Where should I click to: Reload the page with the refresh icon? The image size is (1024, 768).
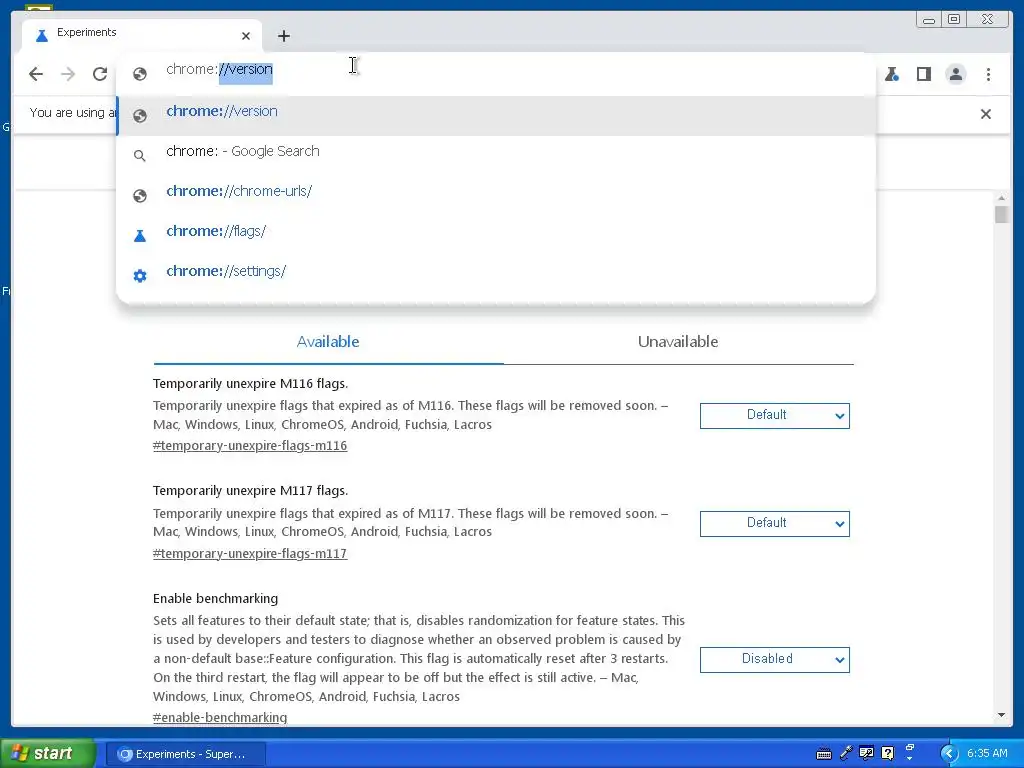[x=100, y=74]
